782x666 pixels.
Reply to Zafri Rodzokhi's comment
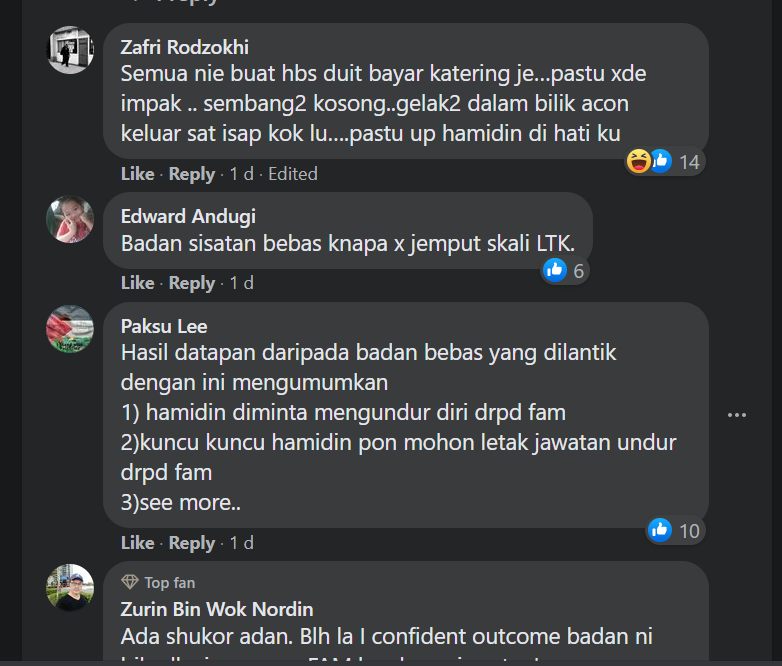point(192,174)
